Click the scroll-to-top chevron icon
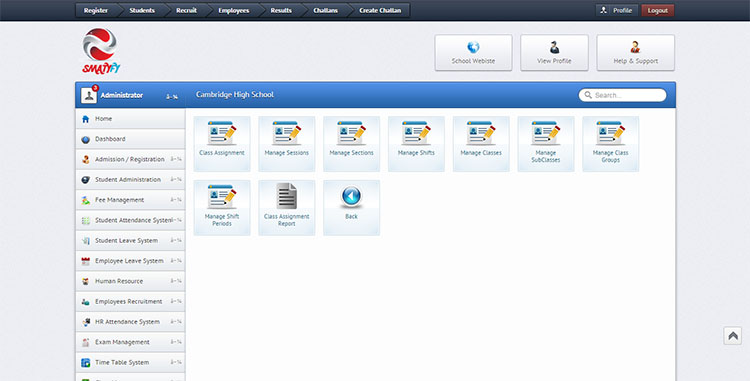 pos(732,336)
